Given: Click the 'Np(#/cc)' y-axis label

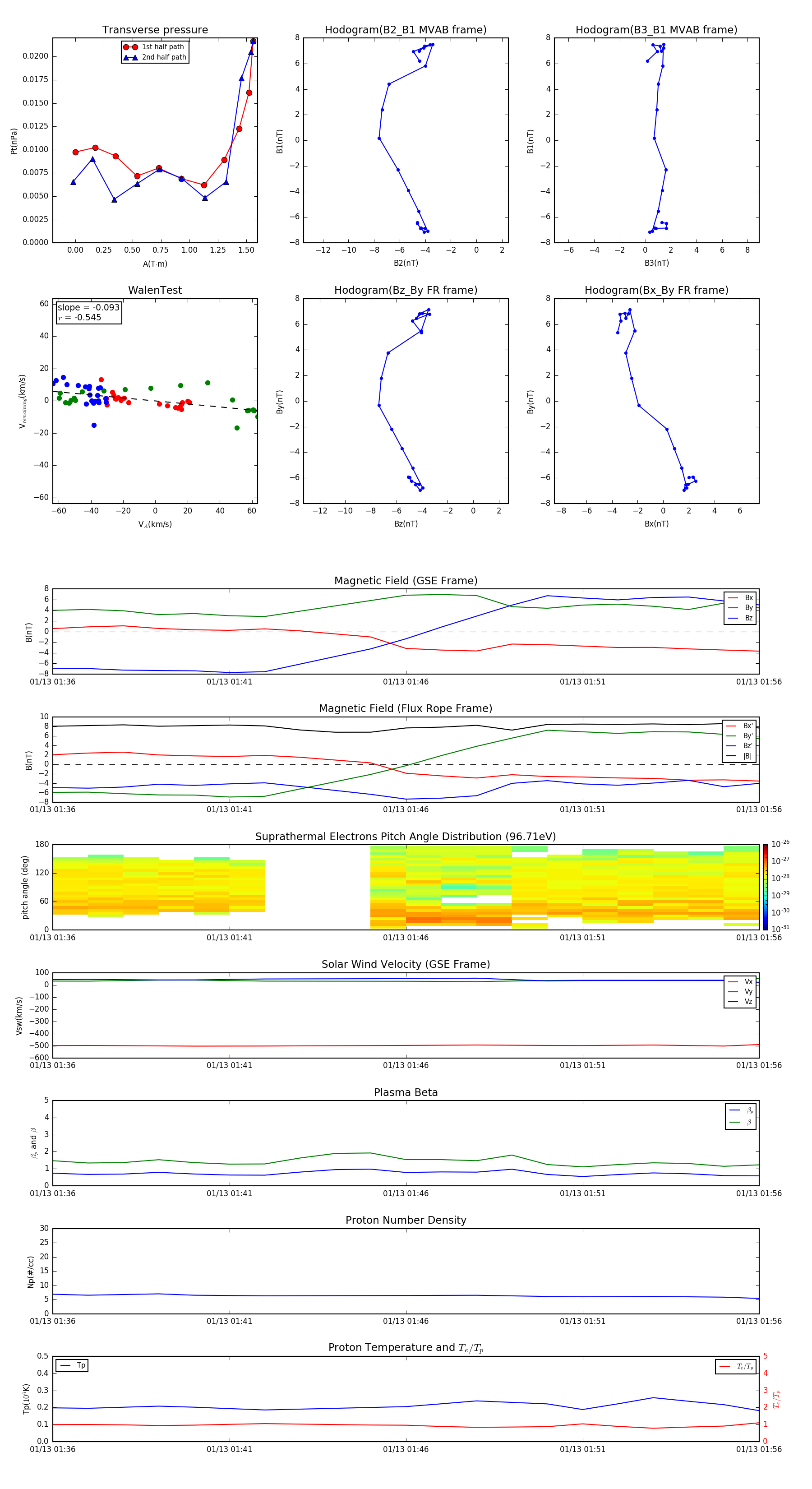Looking at the screenshot, I should coord(30,1272).
